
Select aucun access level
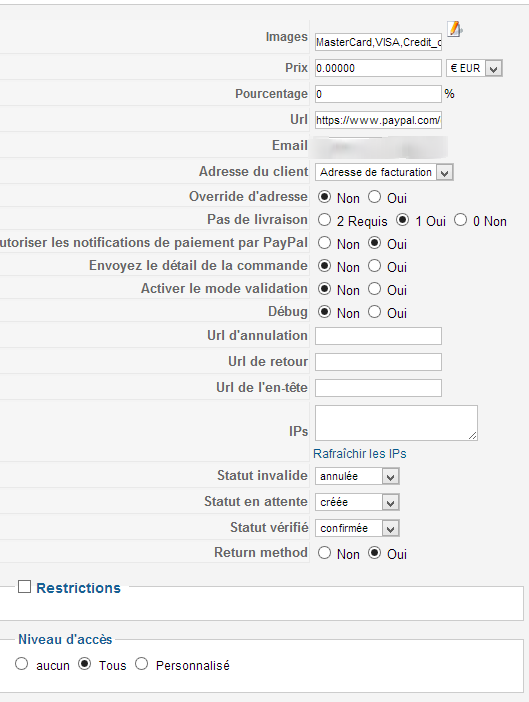pyautogui.click(x=21, y=664)
